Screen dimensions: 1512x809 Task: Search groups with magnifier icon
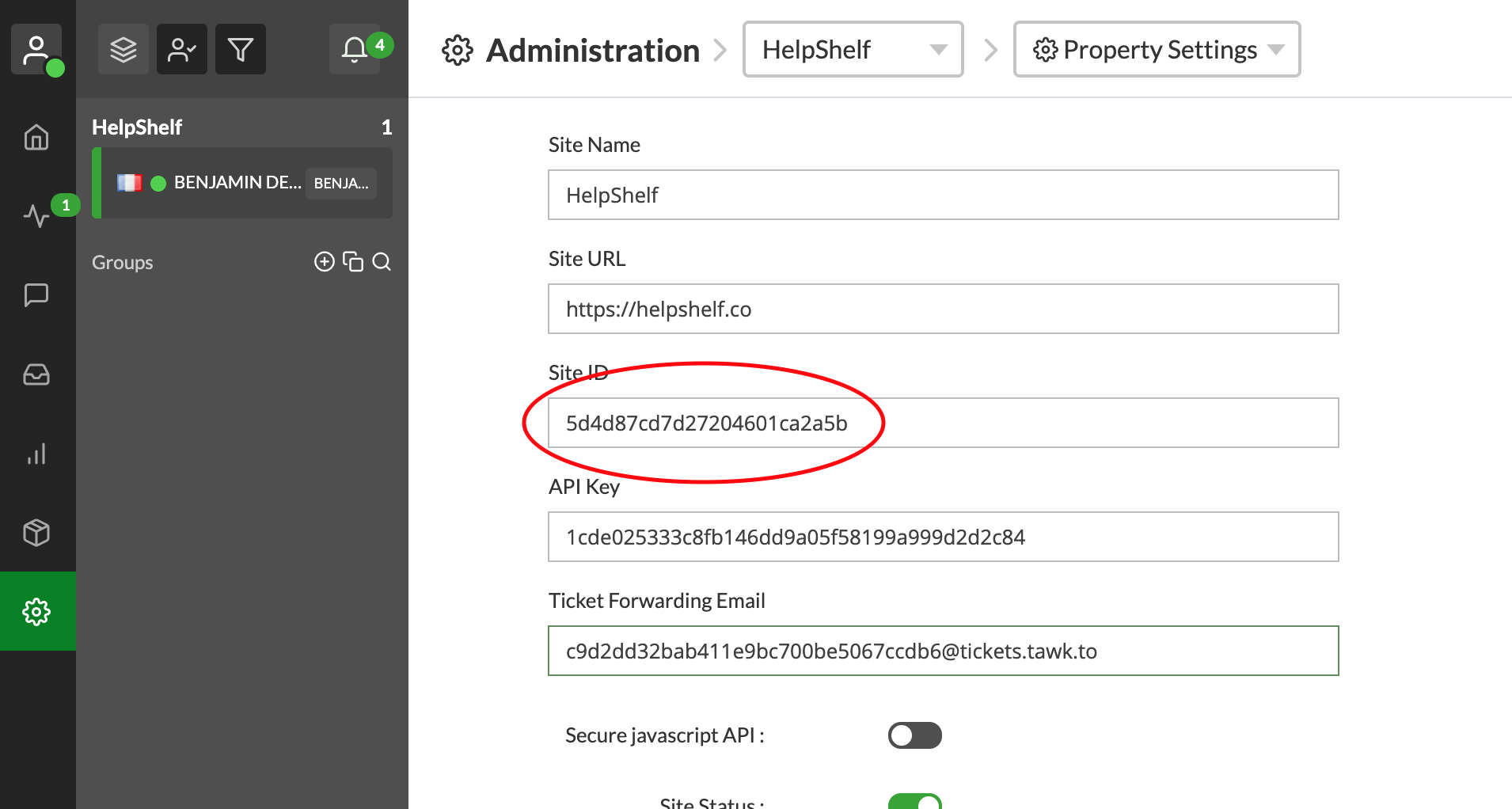[x=382, y=261]
